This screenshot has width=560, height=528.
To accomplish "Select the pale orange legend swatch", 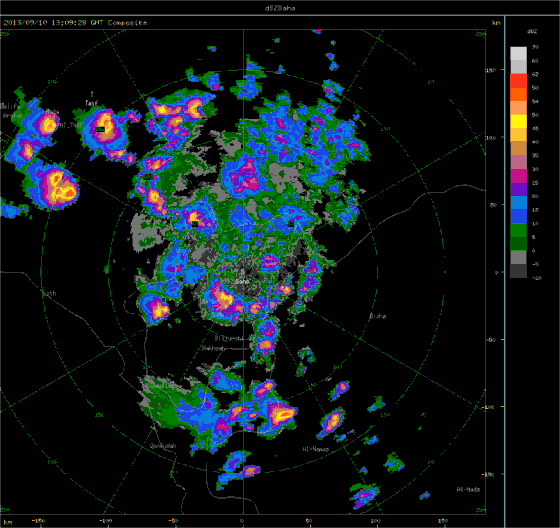I will point(518,108).
